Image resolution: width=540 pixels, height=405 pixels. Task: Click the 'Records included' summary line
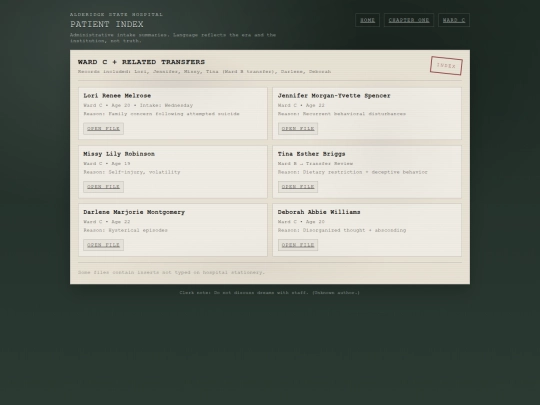(x=205, y=72)
